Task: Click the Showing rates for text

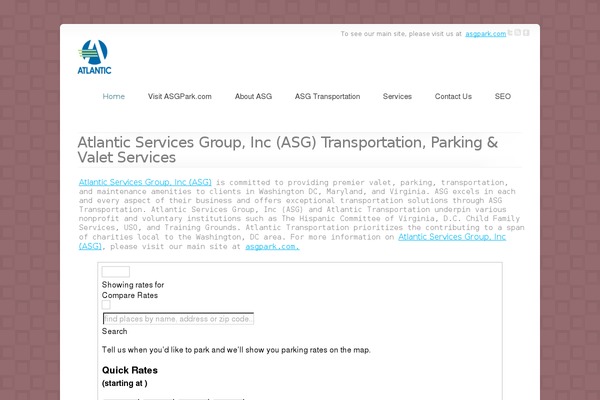Action: point(133,285)
